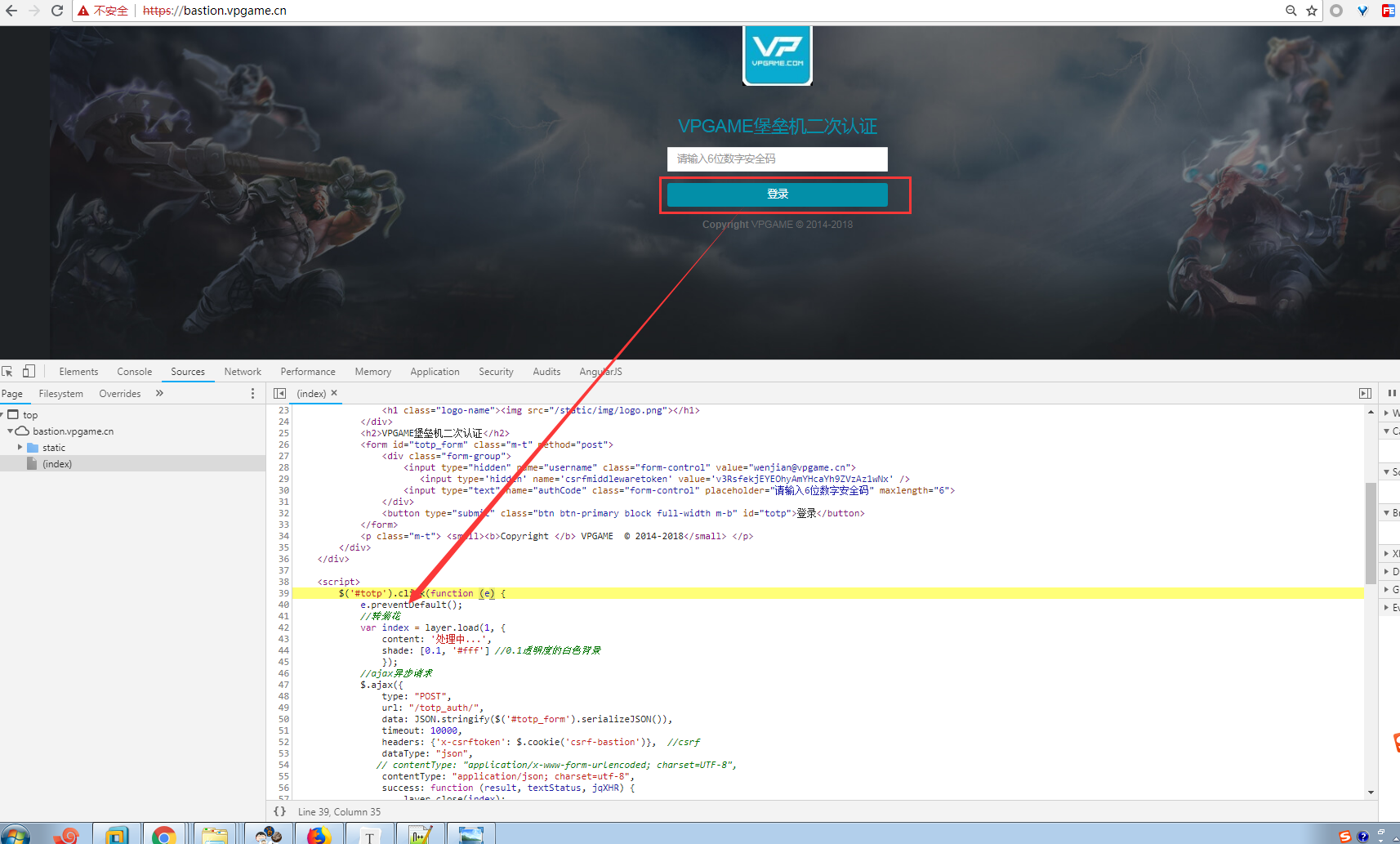Click the address bar URL bastion.vpgame.cn

point(214,11)
